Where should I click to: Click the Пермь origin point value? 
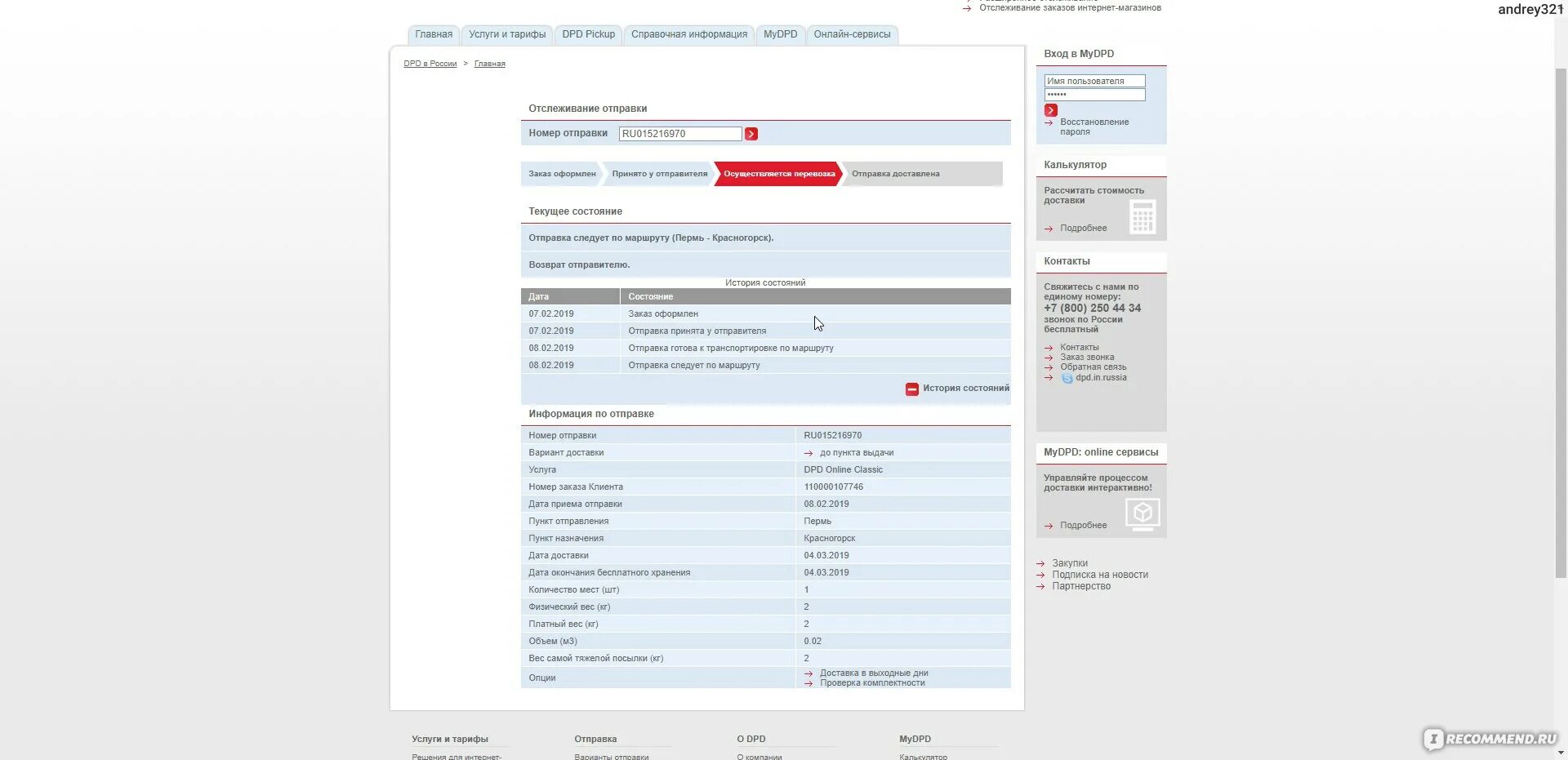coord(817,522)
